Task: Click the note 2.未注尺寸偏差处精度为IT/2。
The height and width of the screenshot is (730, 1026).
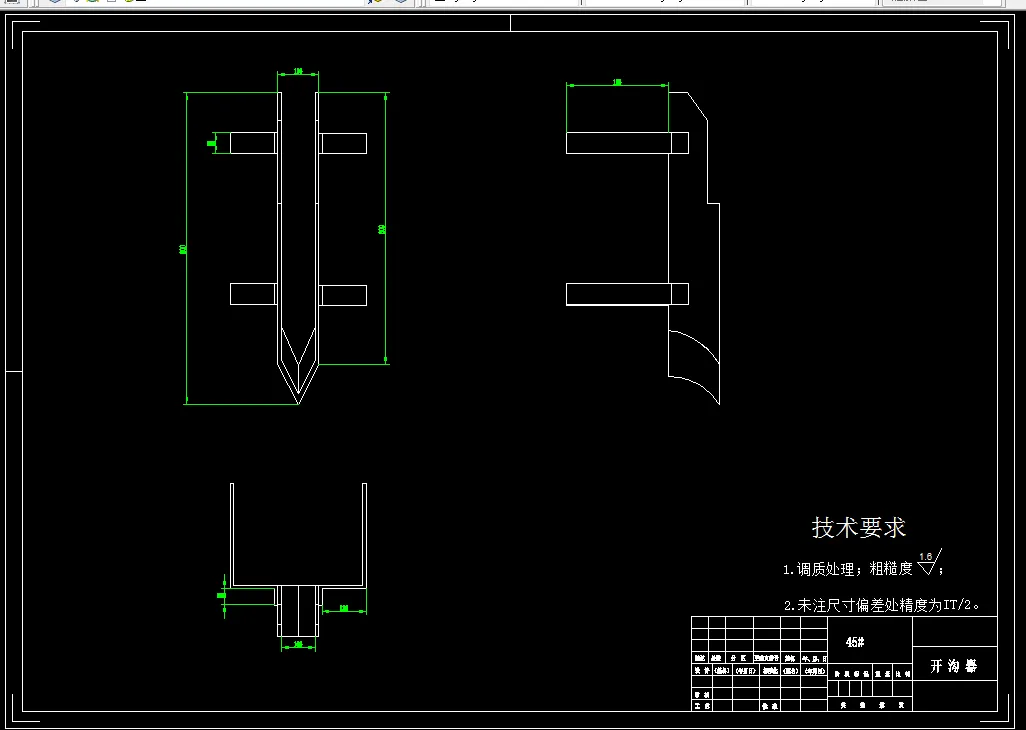Action: 882,606
